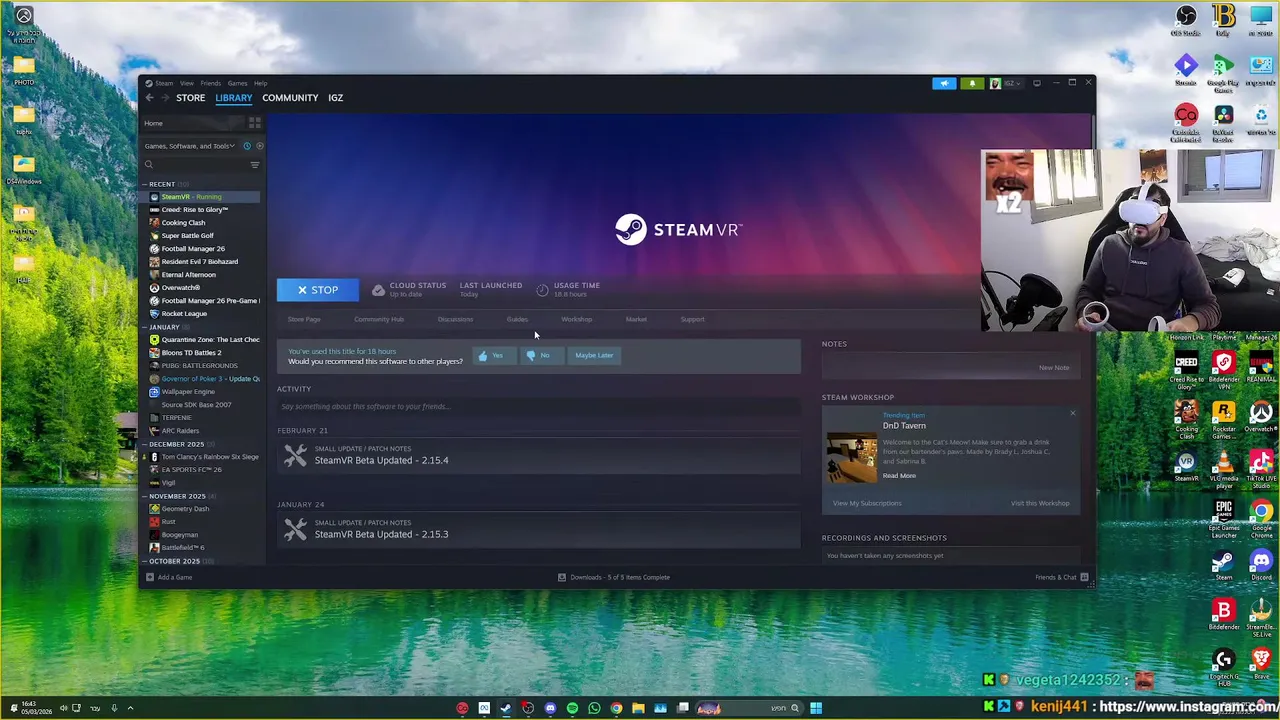The width and height of the screenshot is (1280, 720).
Task: Open the Steam menu
Action: [x=163, y=83]
